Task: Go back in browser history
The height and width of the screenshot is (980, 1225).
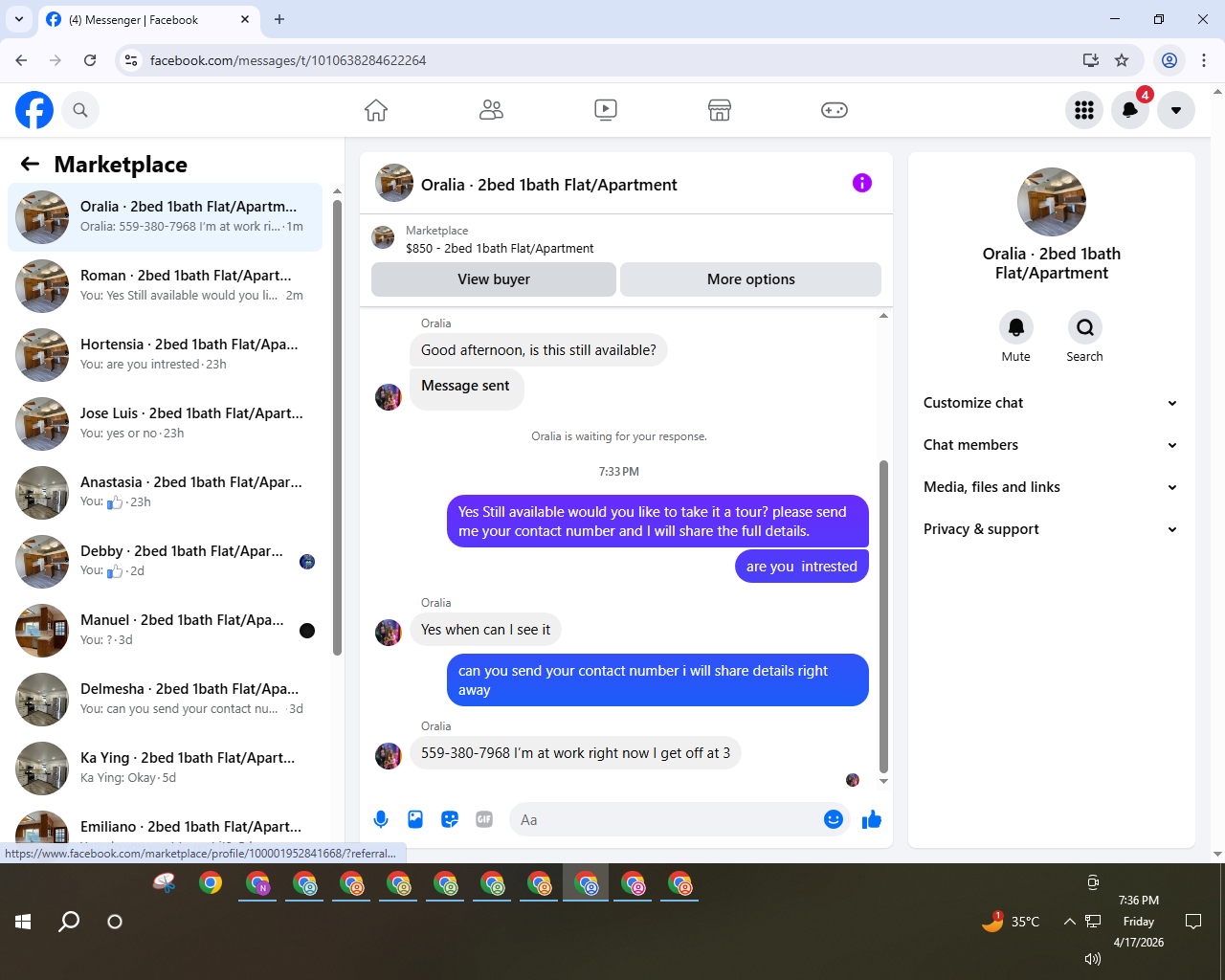Action: click(21, 60)
